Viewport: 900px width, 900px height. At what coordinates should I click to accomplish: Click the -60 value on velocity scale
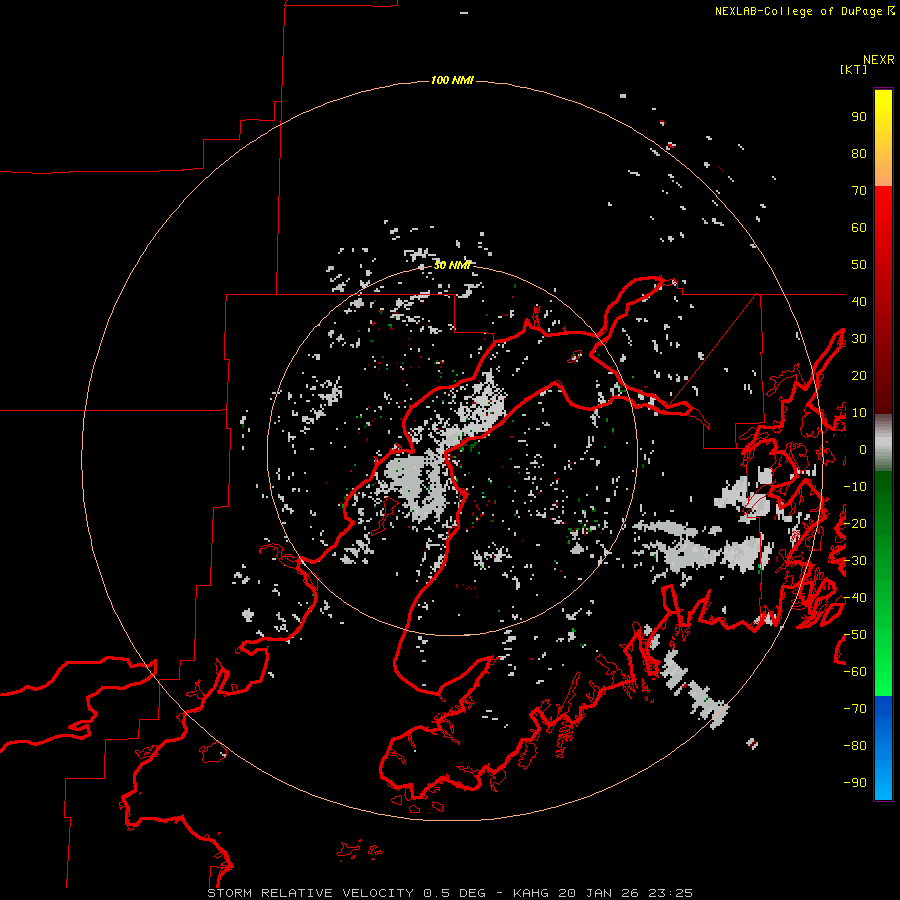(855, 672)
